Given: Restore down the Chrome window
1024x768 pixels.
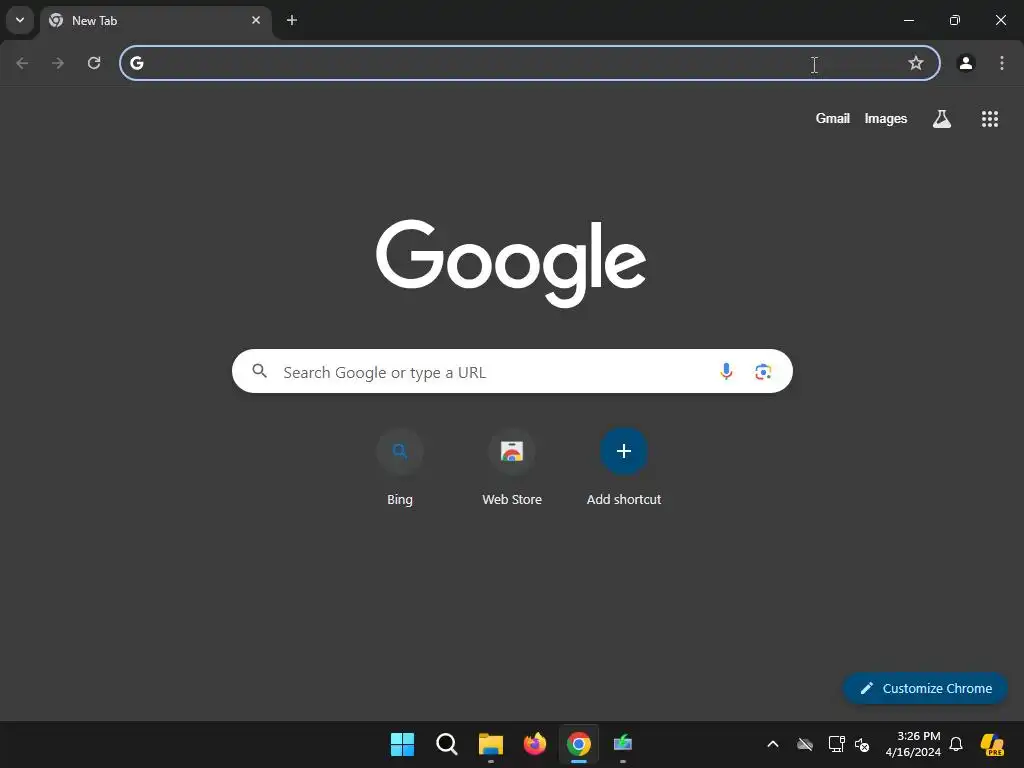Looking at the screenshot, I should (954, 20).
